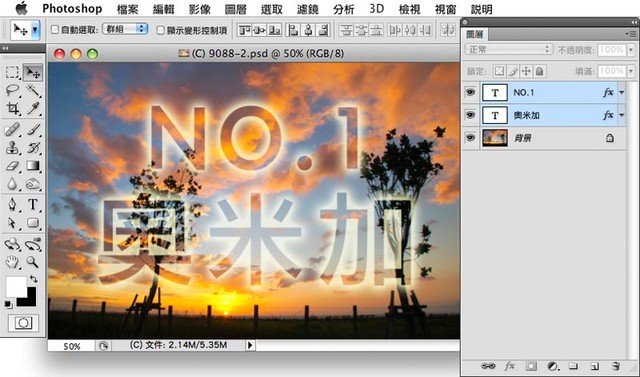Select the Crop tool
The height and width of the screenshot is (377, 640).
[12, 109]
